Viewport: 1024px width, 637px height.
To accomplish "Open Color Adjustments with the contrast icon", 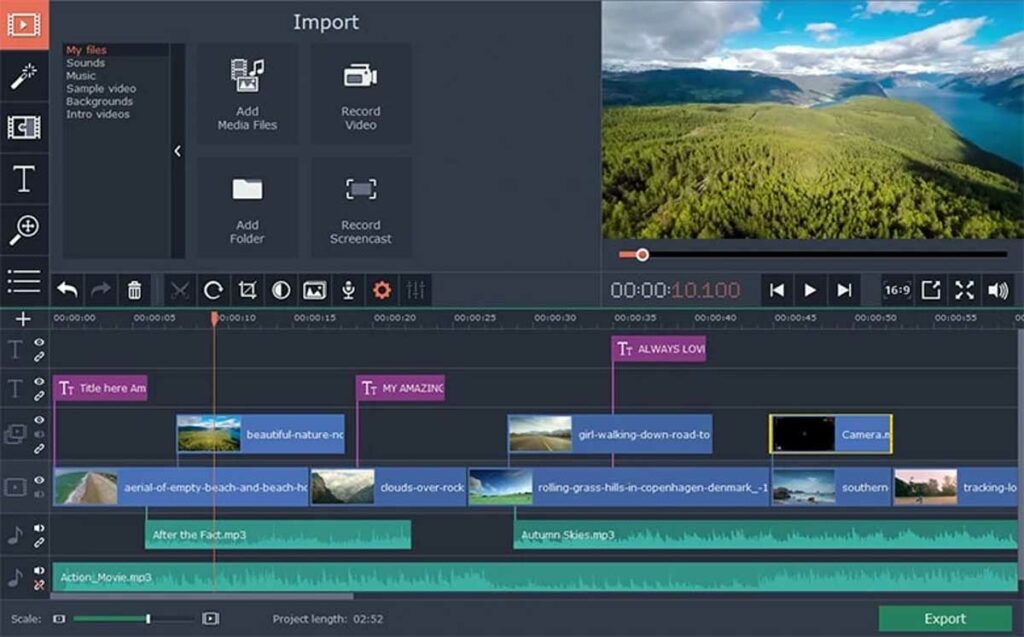I will pyautogui.click(x=279, y=291).
